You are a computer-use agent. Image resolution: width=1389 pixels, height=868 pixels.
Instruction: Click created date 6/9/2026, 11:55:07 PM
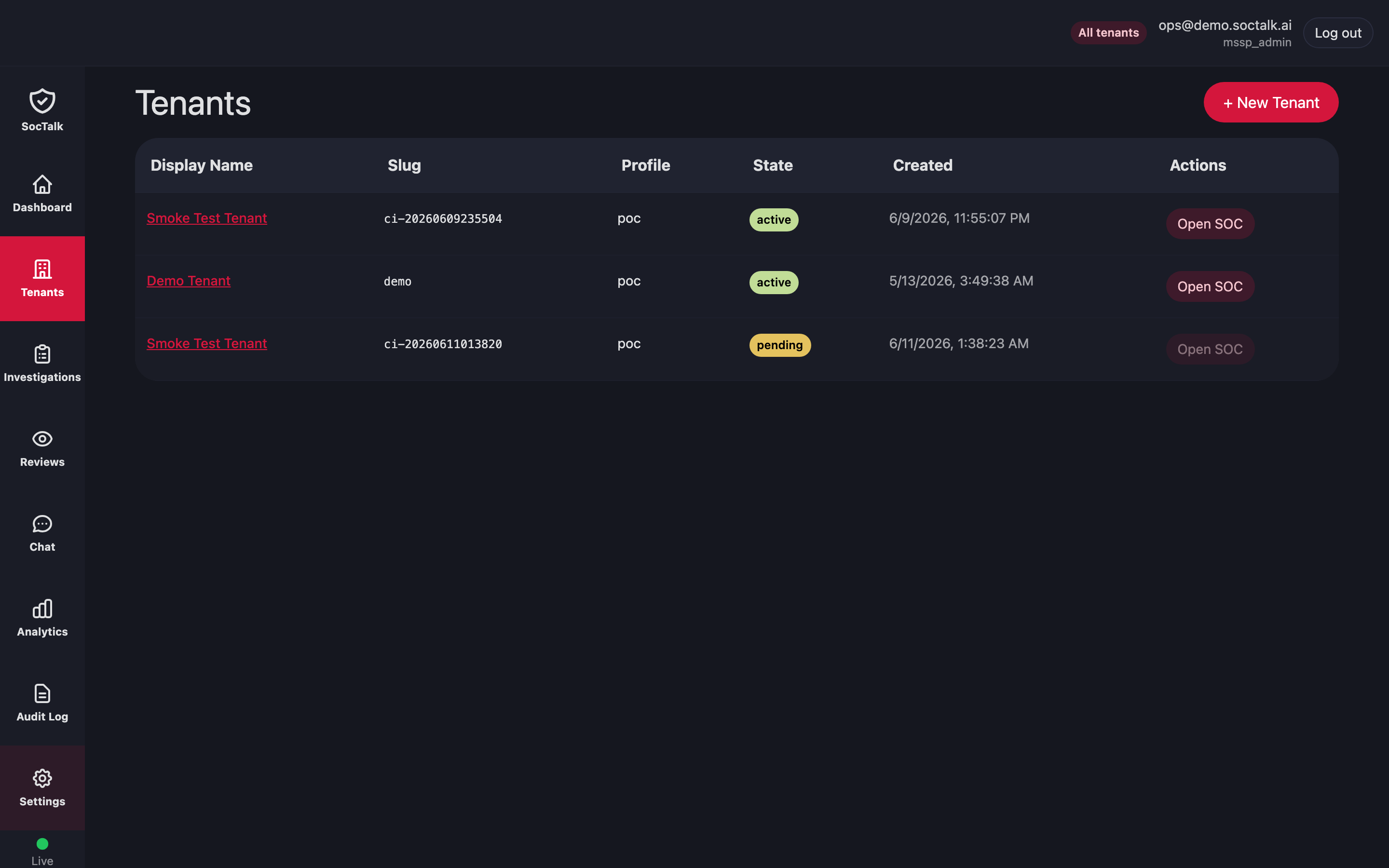tap(959, 218)
